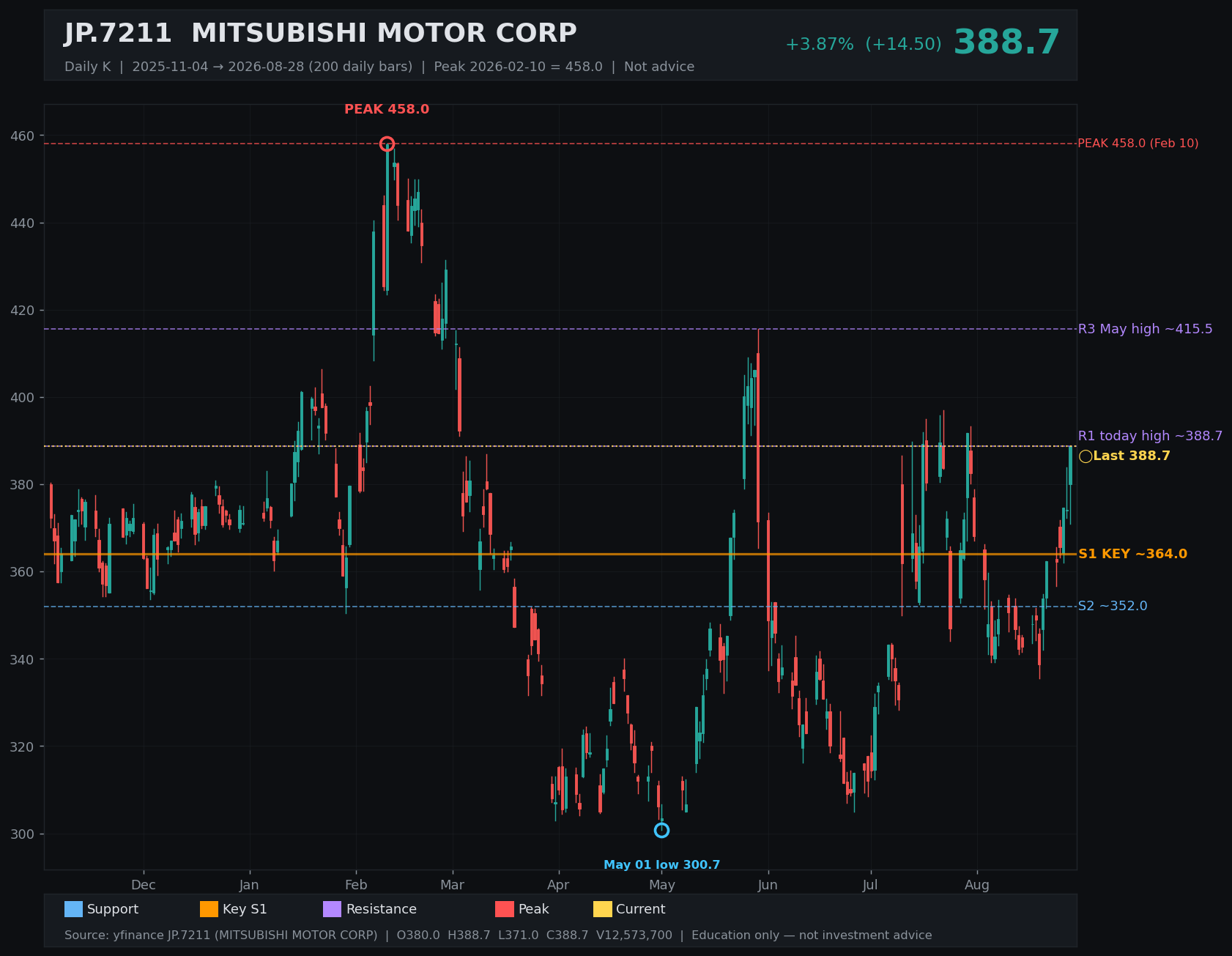The image size is (1232, 956).
Task: Click the Mar month axis label
Action: click(453, 885)
